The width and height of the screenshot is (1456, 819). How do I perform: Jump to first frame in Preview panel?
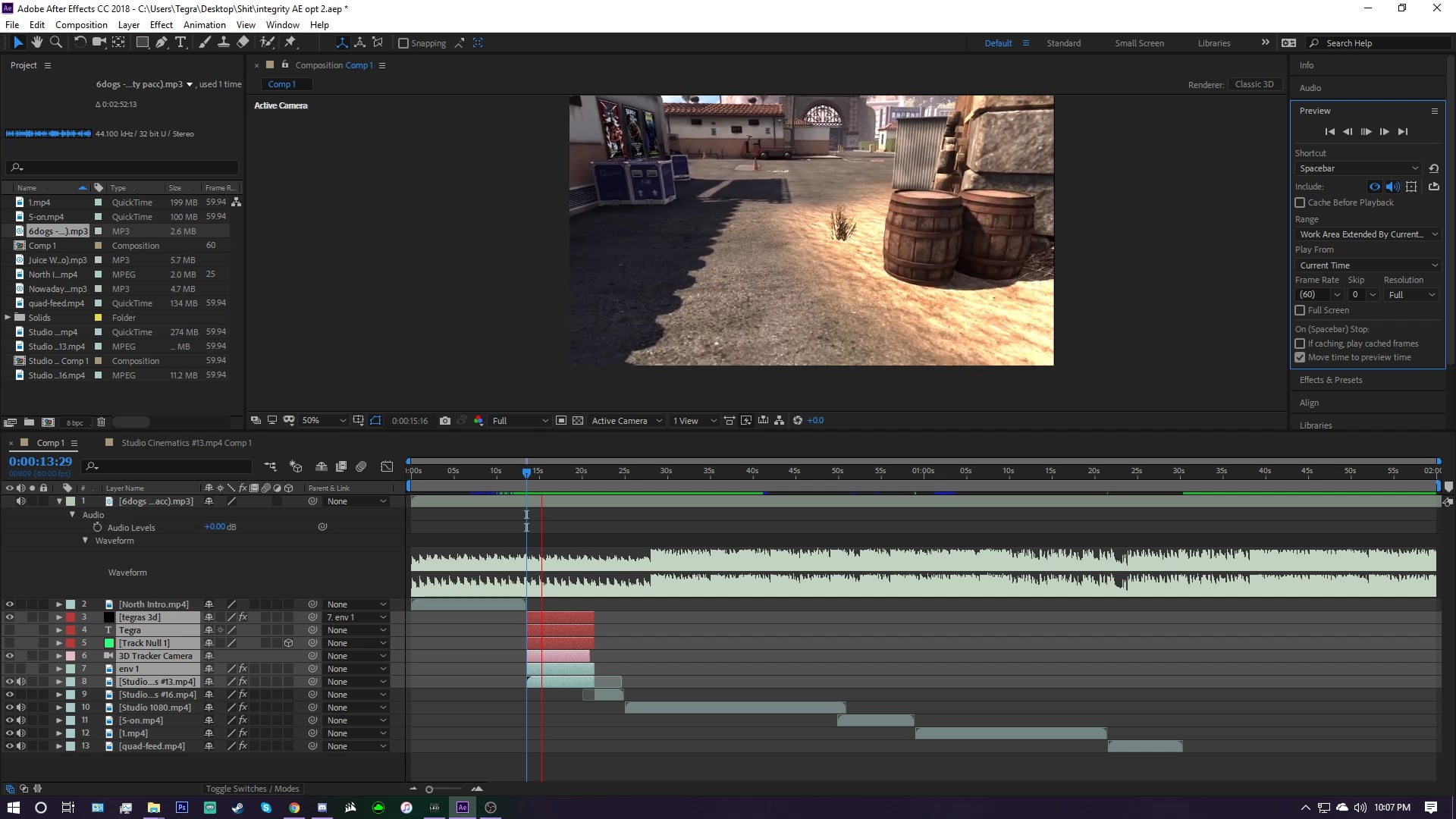pos(1329,132)
